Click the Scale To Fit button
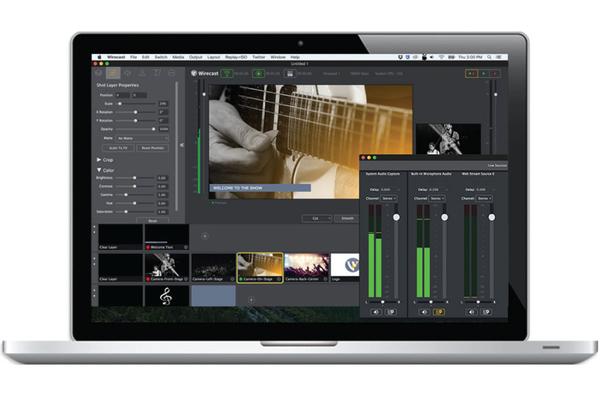Screen dimensions: 600x400 click(118, 148)
